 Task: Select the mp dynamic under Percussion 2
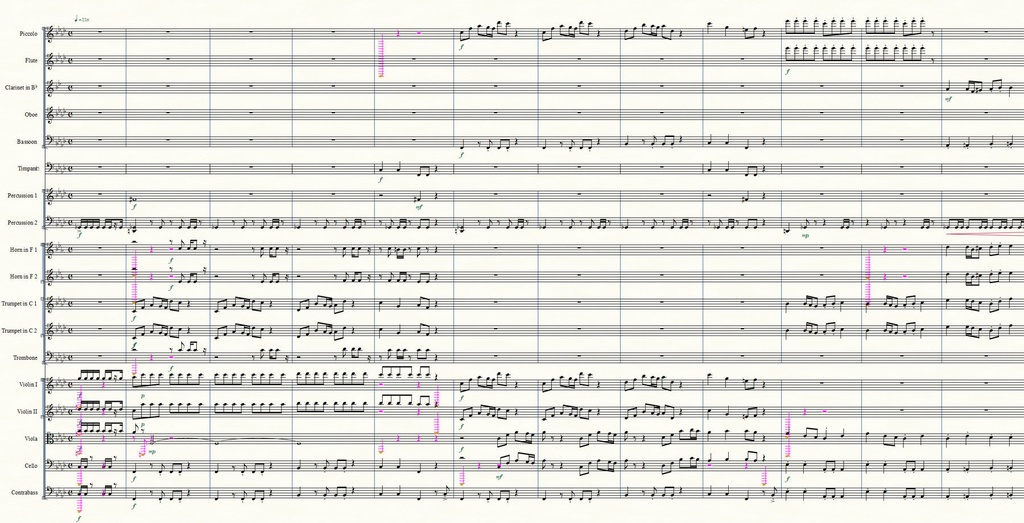(x=805, y=236)
